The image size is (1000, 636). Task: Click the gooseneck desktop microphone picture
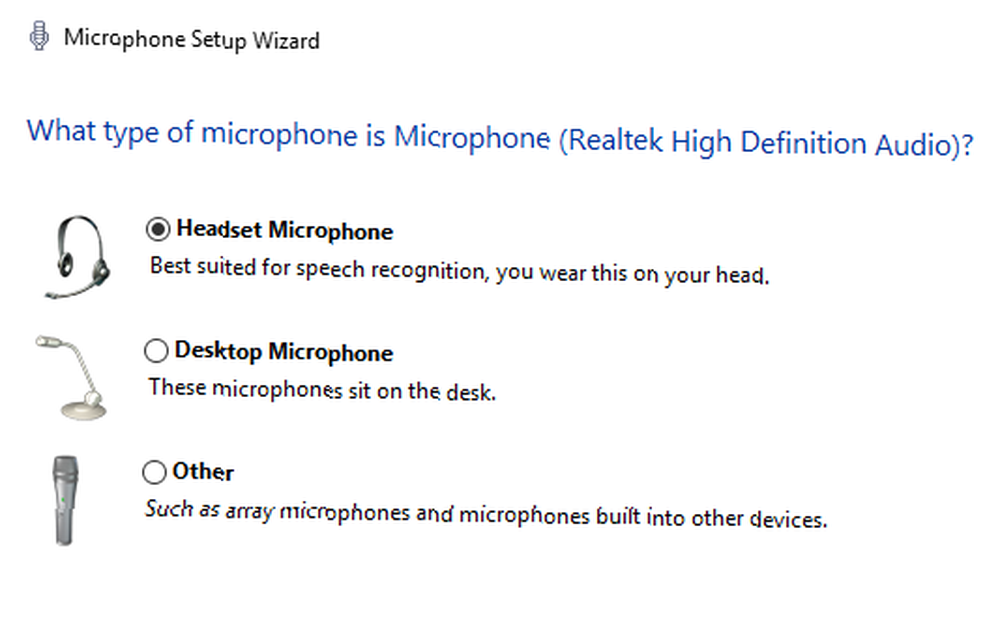(71, 377)
